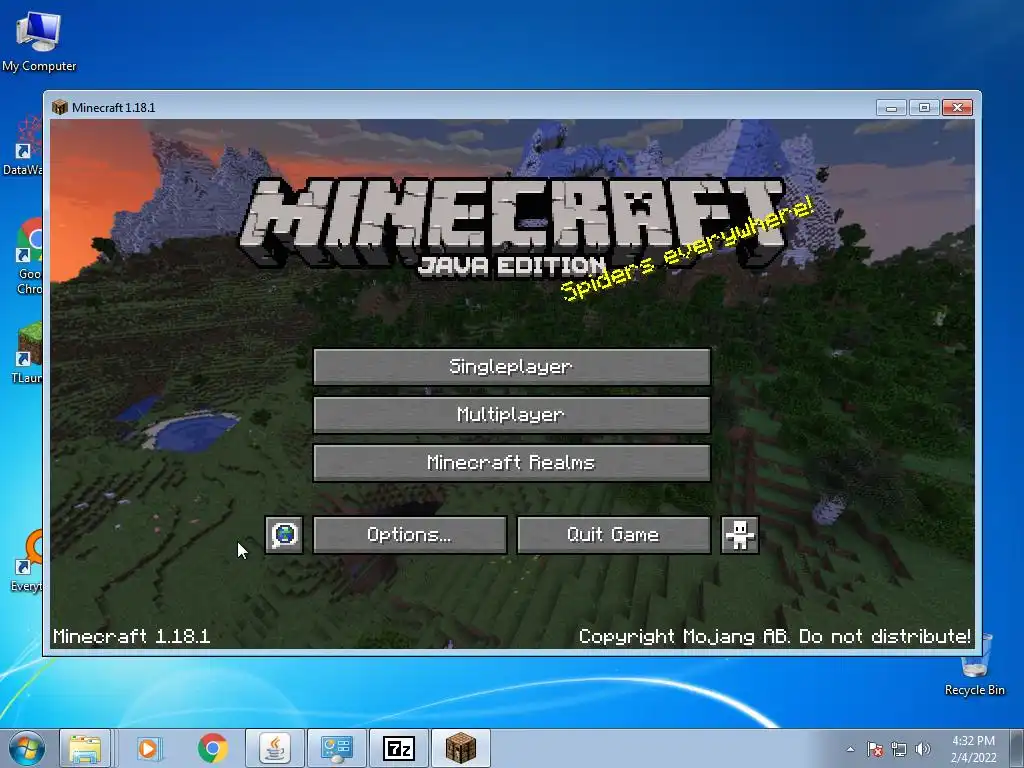Screen dimensions: 1024x768
Task: Select the DataWa desktop shortcut
Action: tap(22, 146)
